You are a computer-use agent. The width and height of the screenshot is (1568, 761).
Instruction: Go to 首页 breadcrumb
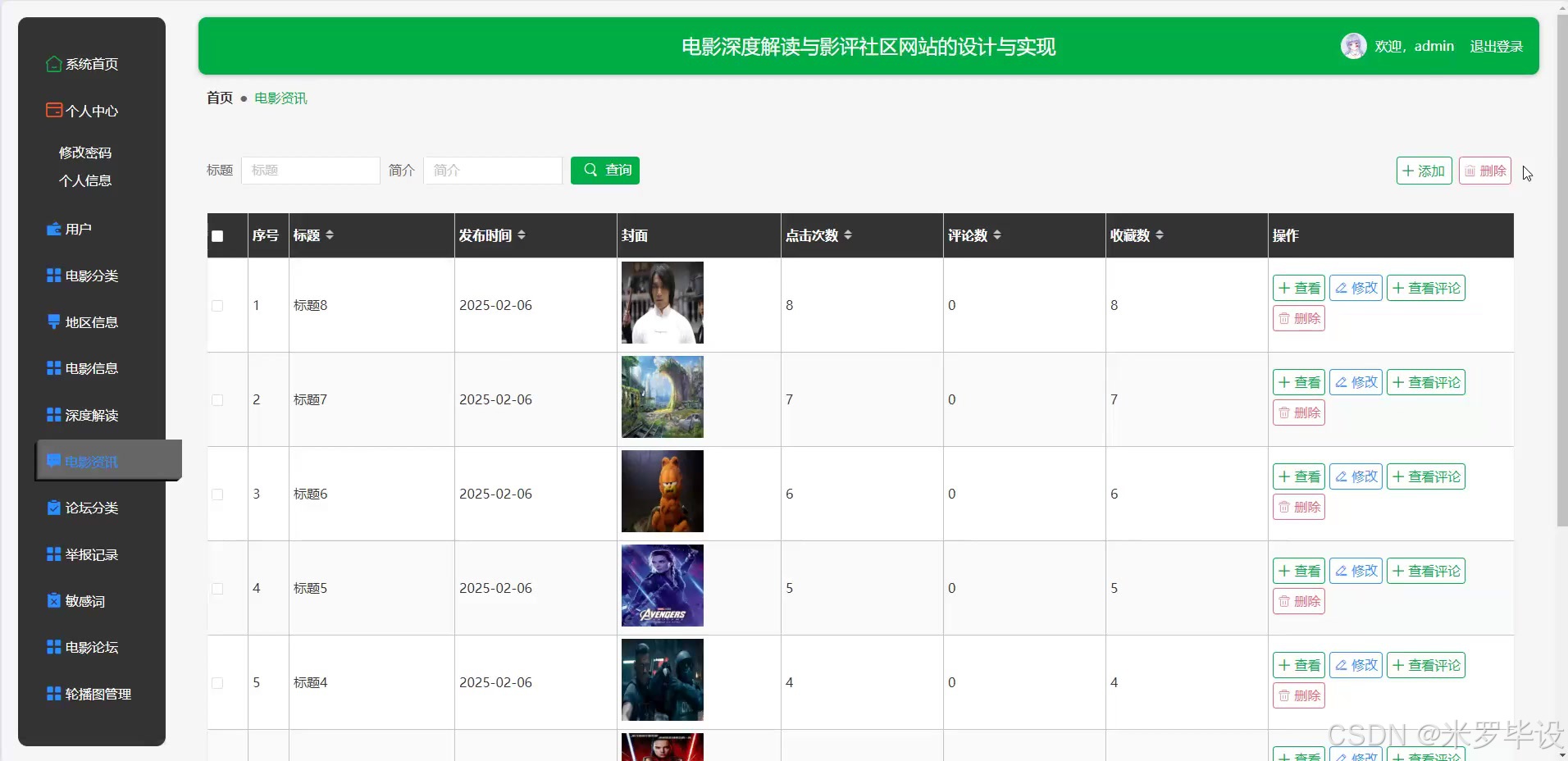coord(220,98)
